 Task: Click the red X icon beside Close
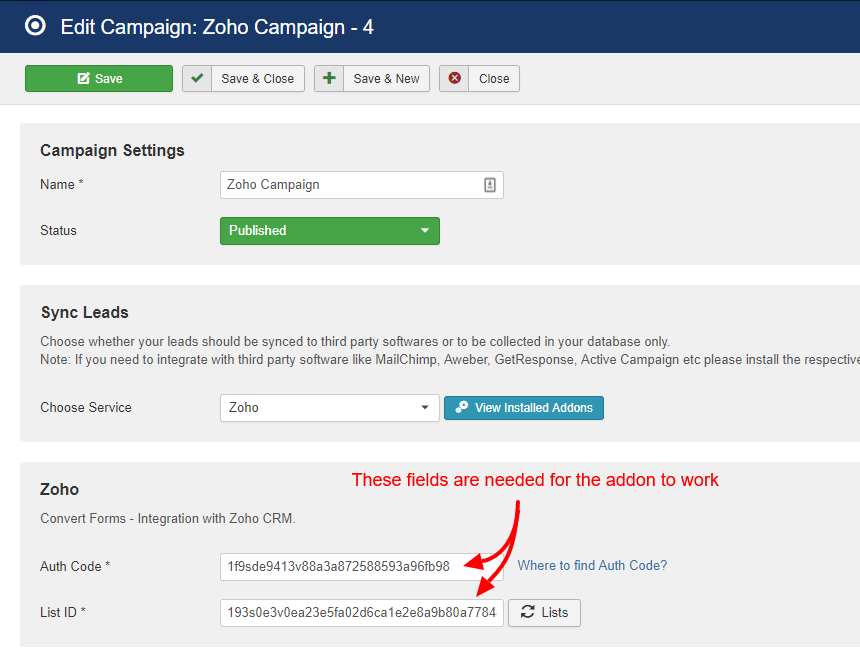[x=454, y=78]
